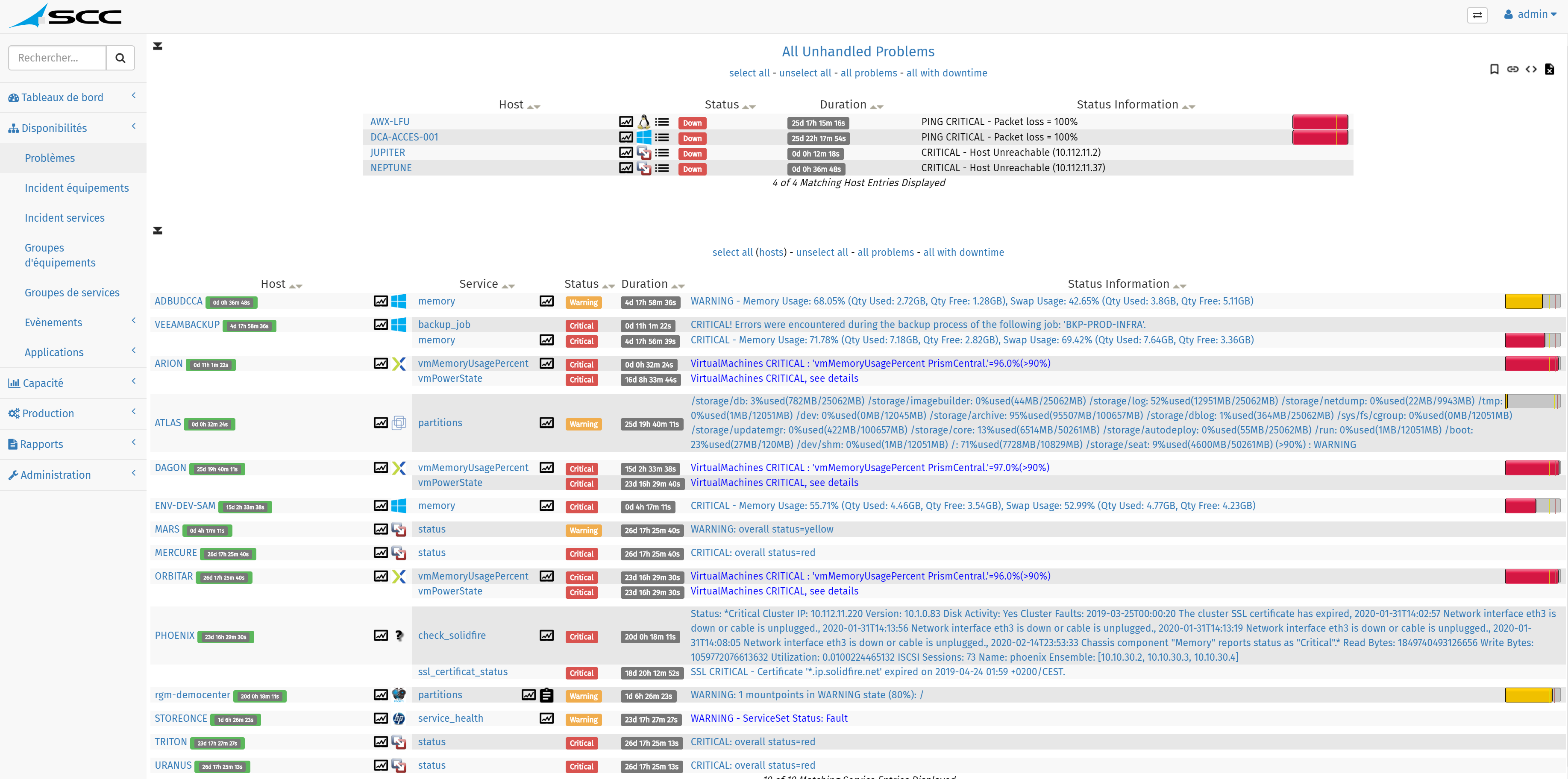Click the export file icon
This screenshot has height=779, width=1568.
(x=1549, y=69)
